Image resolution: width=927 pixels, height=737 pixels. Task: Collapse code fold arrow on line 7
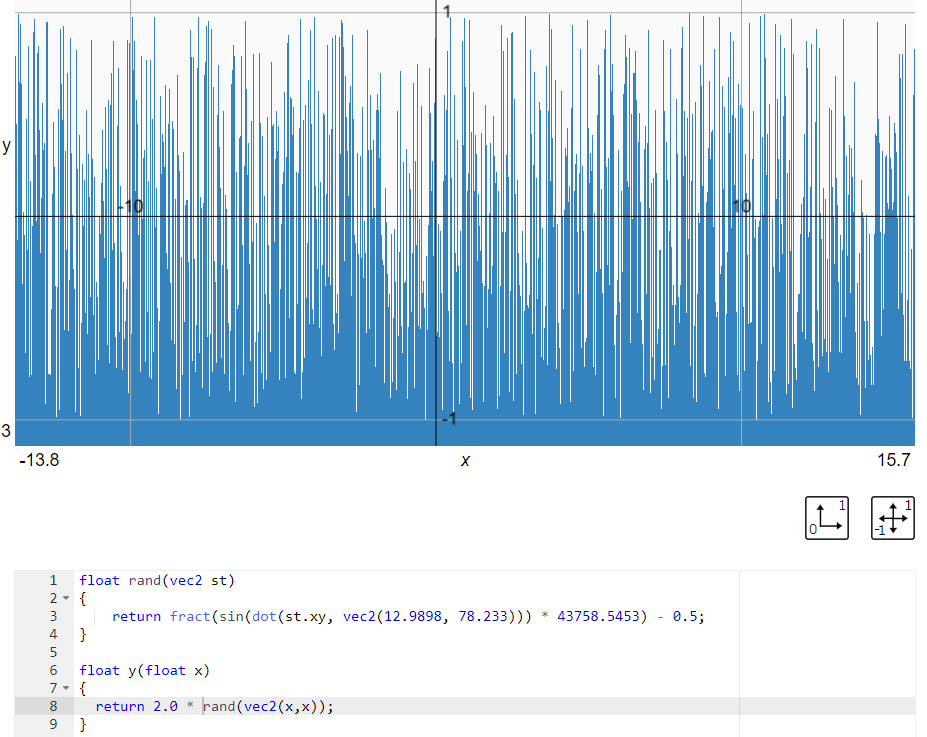click(66, 689)
